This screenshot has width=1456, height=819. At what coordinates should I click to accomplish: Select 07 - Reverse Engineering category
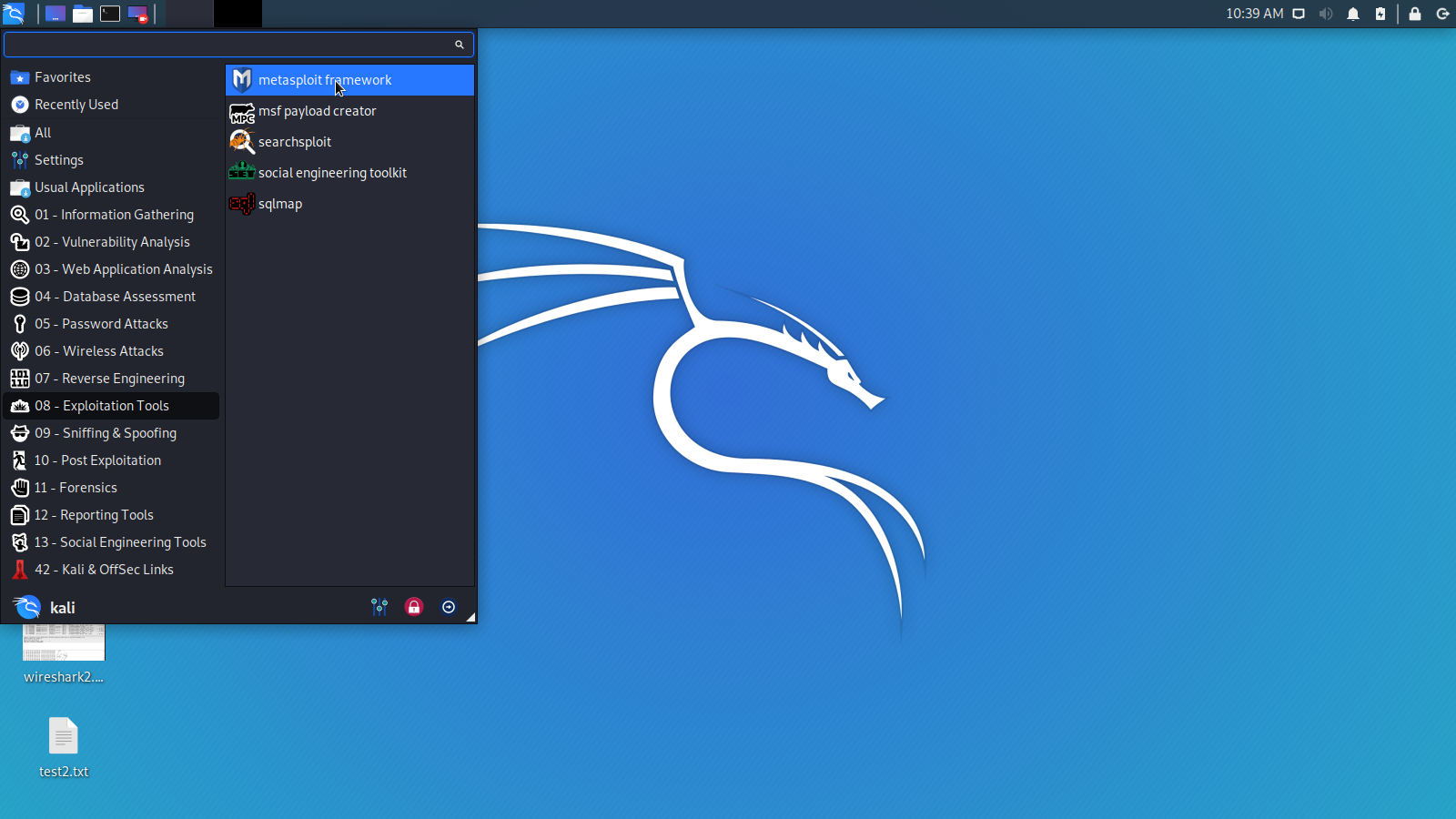111,379
